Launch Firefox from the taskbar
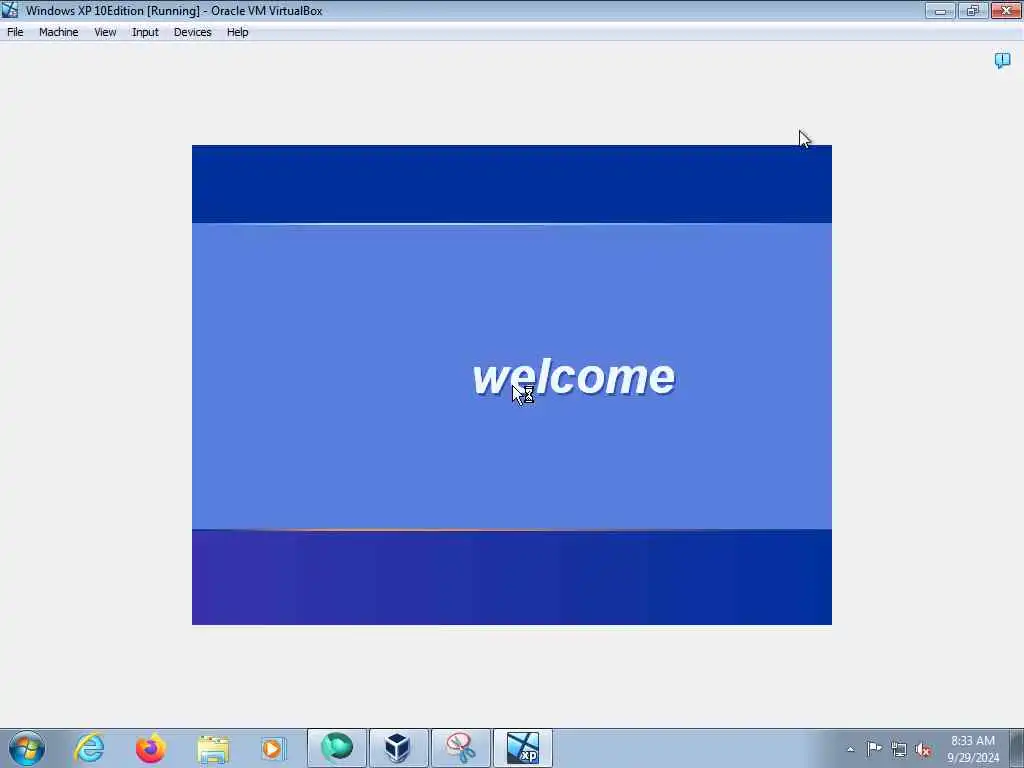 [151, 748]
